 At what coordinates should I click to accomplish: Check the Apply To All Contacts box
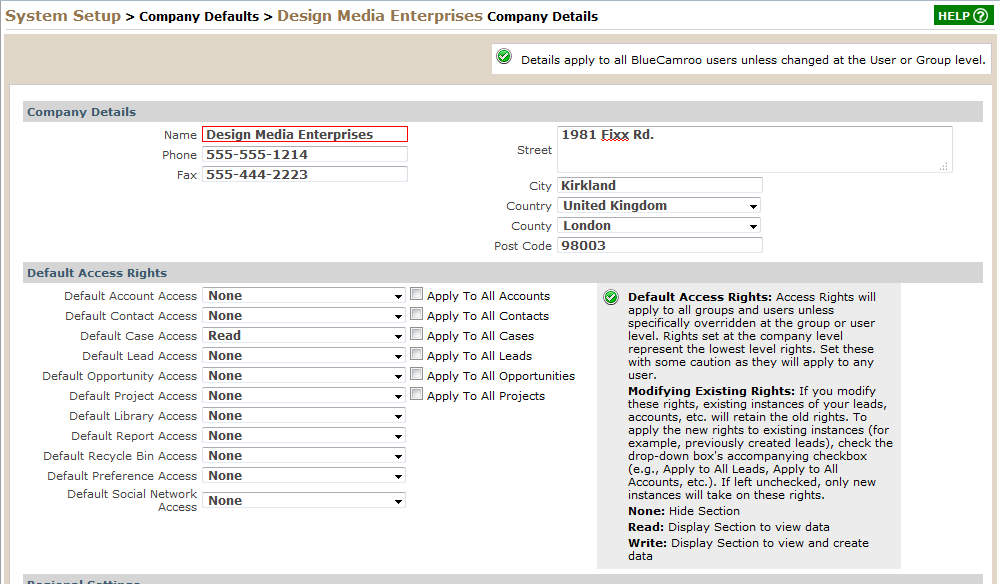point(416,314)
